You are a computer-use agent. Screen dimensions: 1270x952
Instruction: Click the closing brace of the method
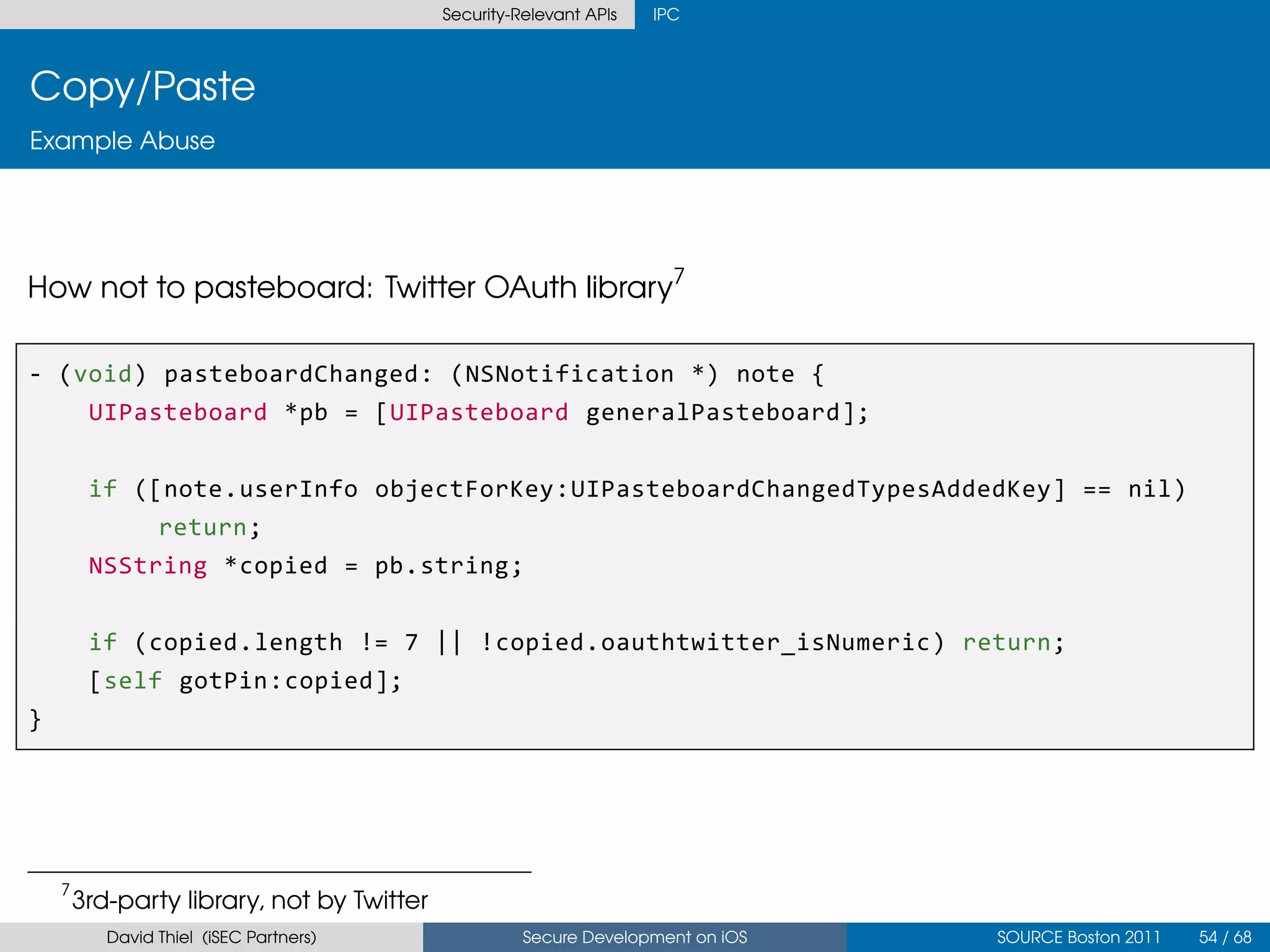pyautogui.click(x=35, y=720)
